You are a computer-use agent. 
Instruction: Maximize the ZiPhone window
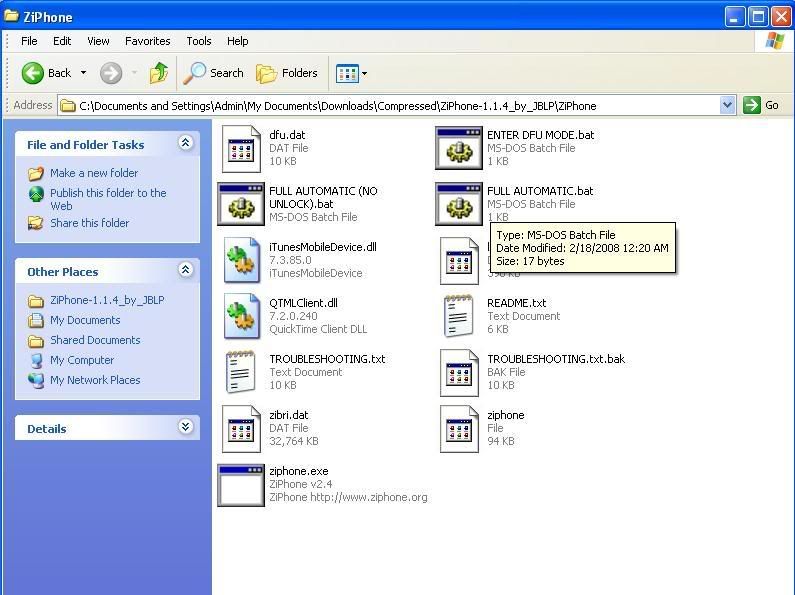pos(758,17)
